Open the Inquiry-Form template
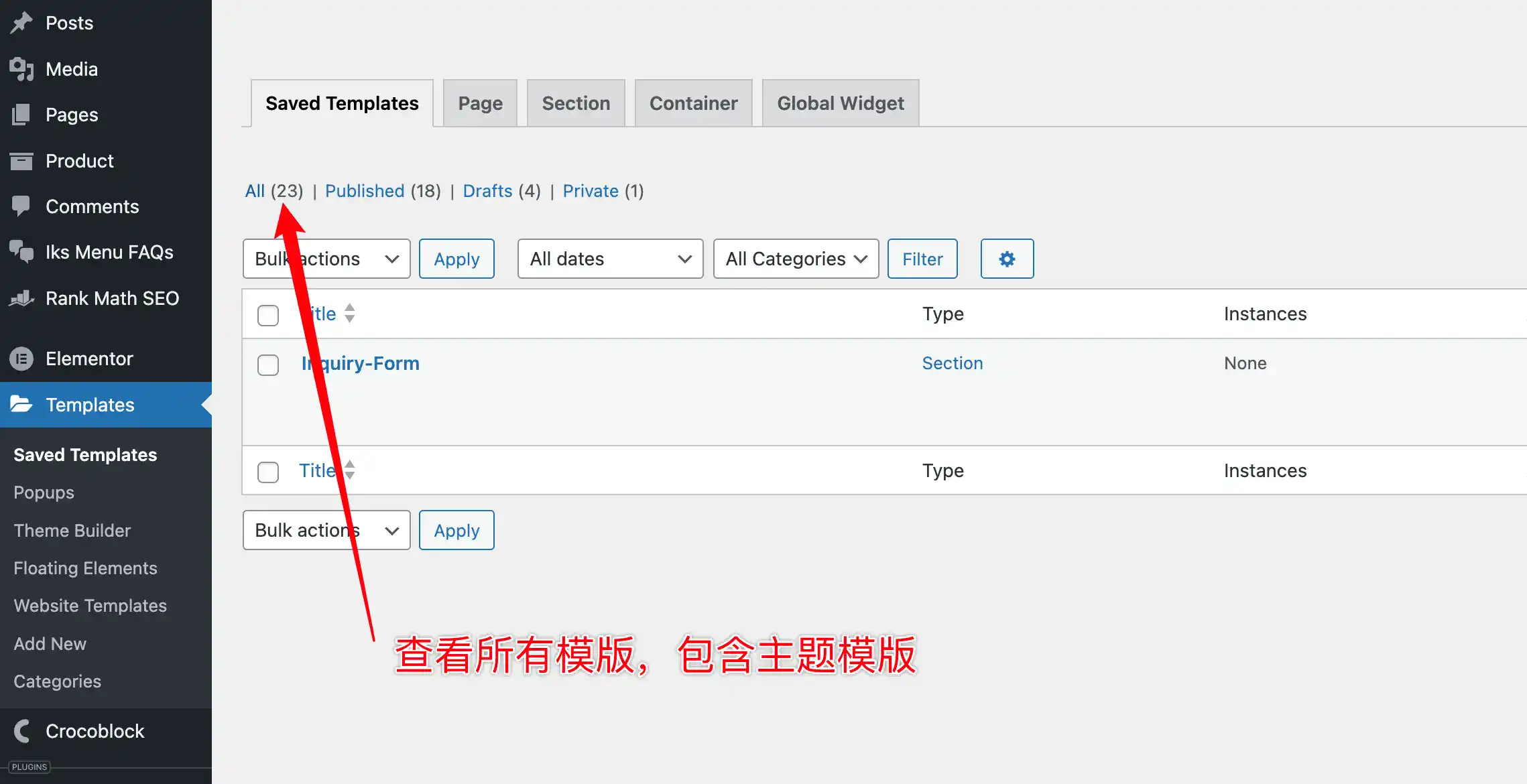Image resolution: width=1527 pixels, height=784 pixels. click(361, 363)
